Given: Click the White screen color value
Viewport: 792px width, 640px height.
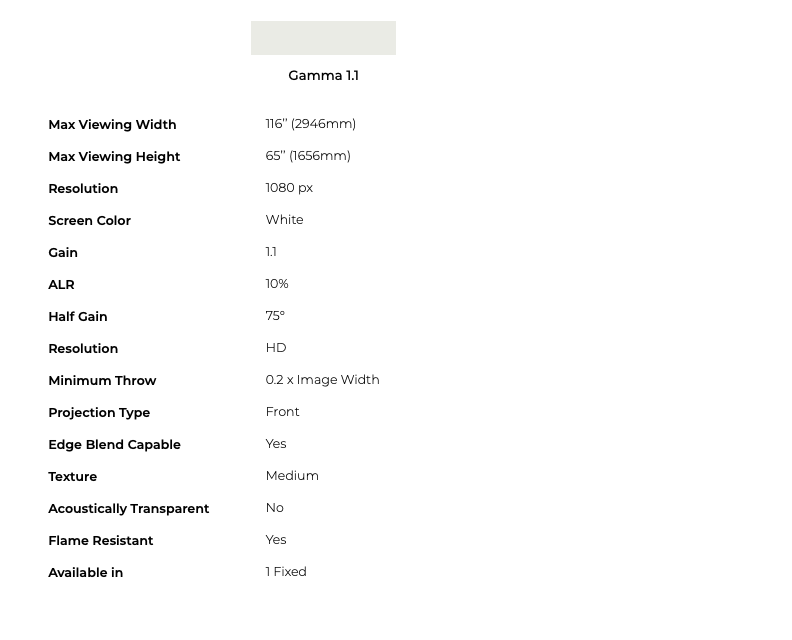Looking at the screenshot, I should (284, 220).
